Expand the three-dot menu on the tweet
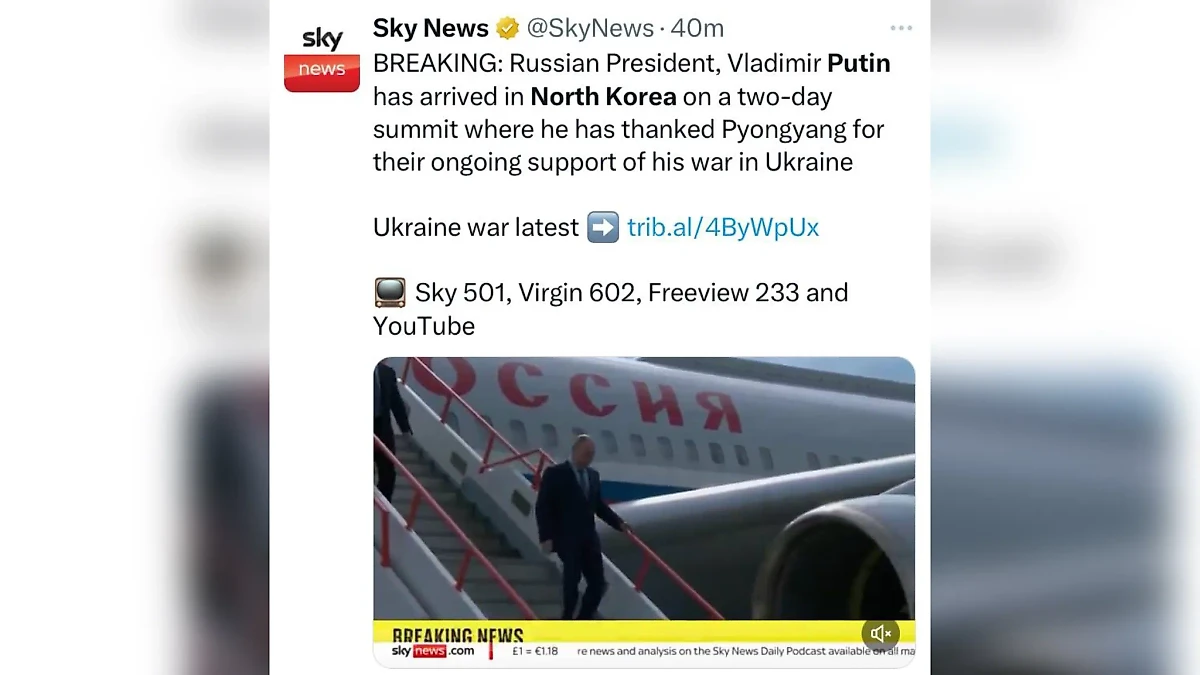The width and height of the screenshot is (1200, 675). [900, 27]
